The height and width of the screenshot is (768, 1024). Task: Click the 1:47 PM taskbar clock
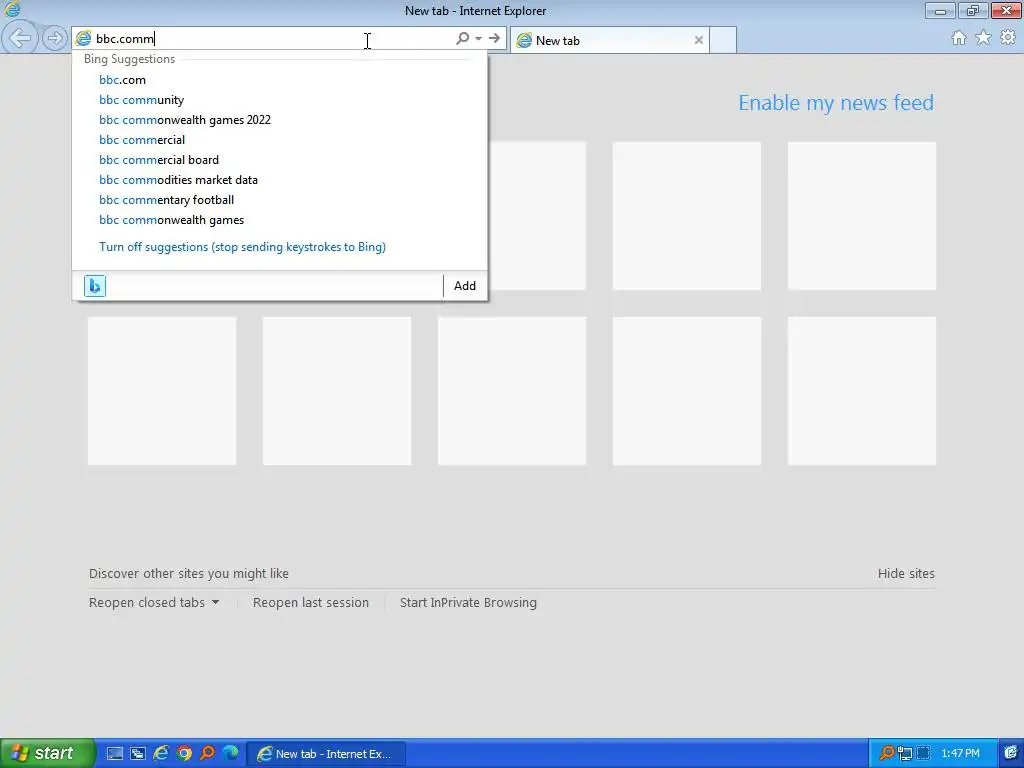click(960, 754)
